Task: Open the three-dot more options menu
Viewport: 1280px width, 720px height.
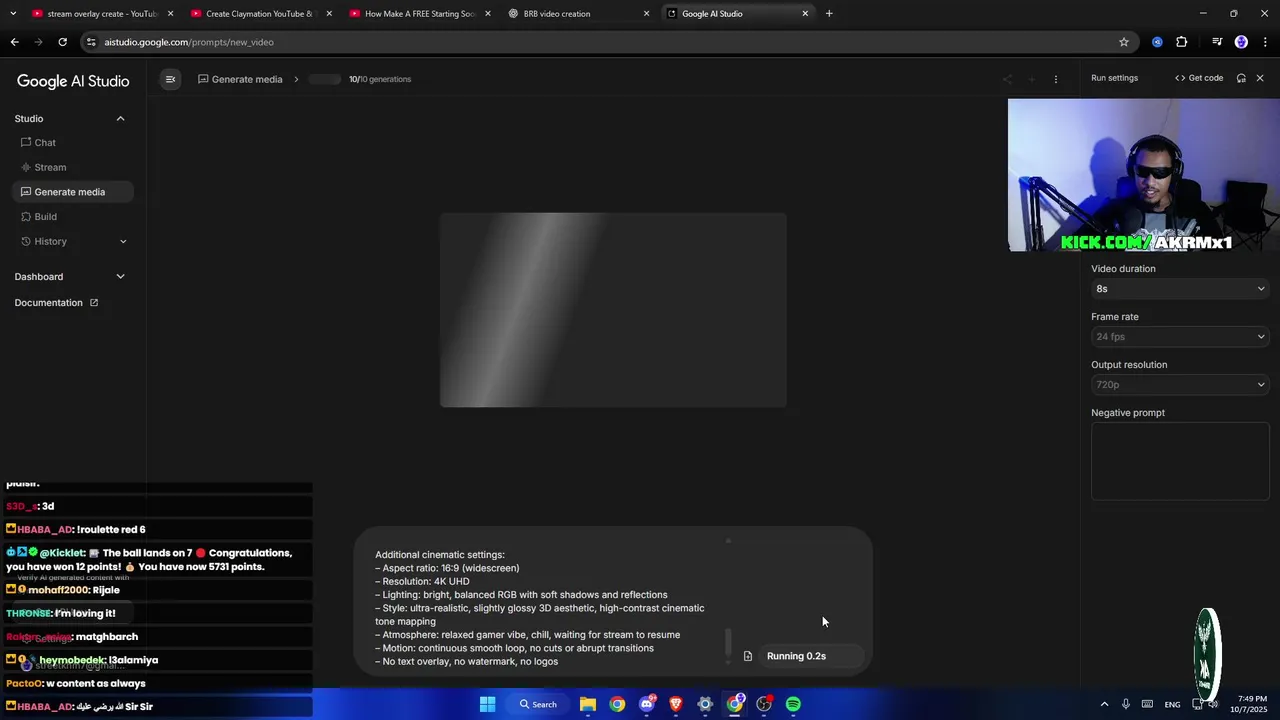Action: (1056, 79)
